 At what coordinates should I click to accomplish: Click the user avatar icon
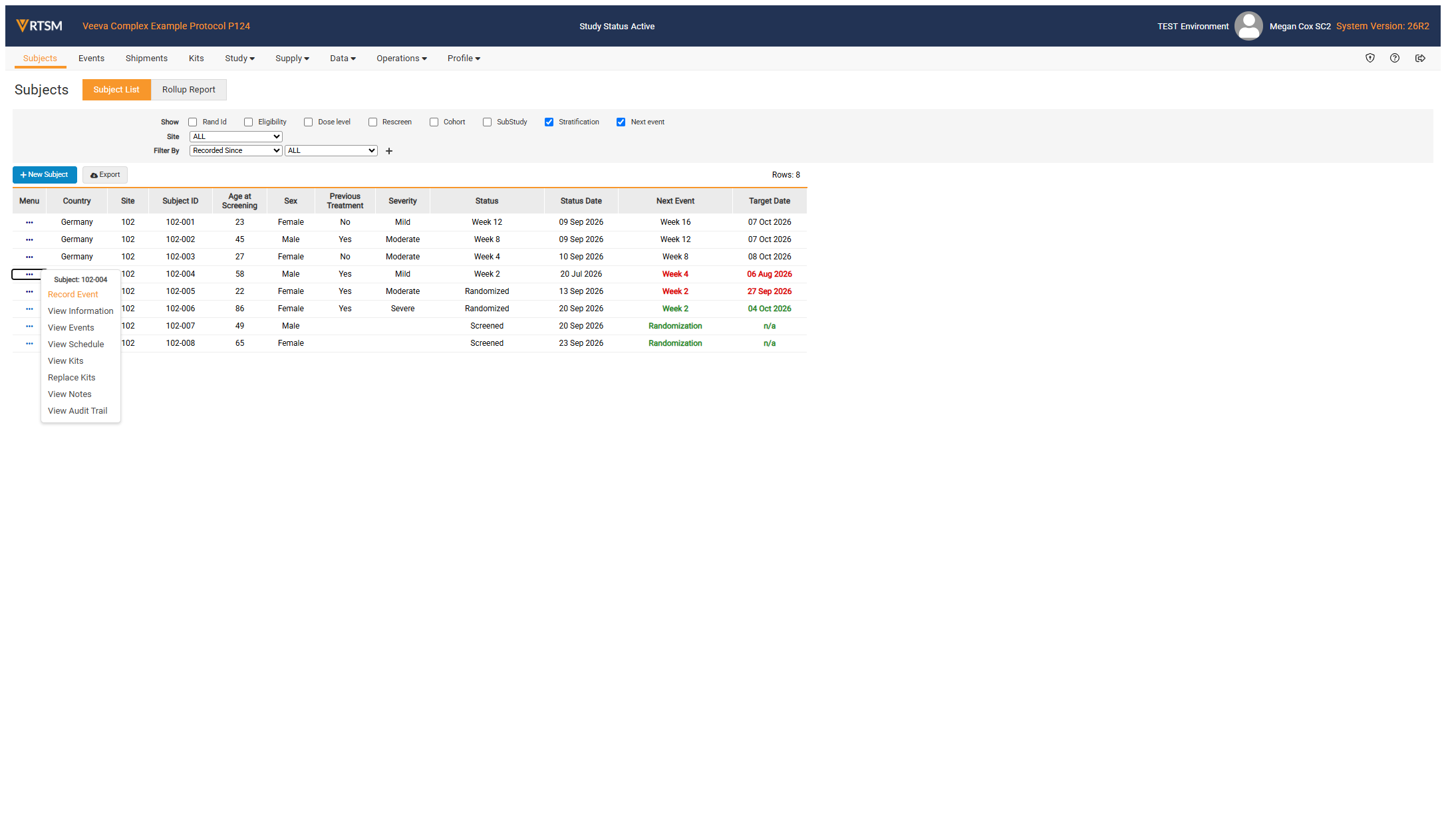click(x=1248, y=26)
